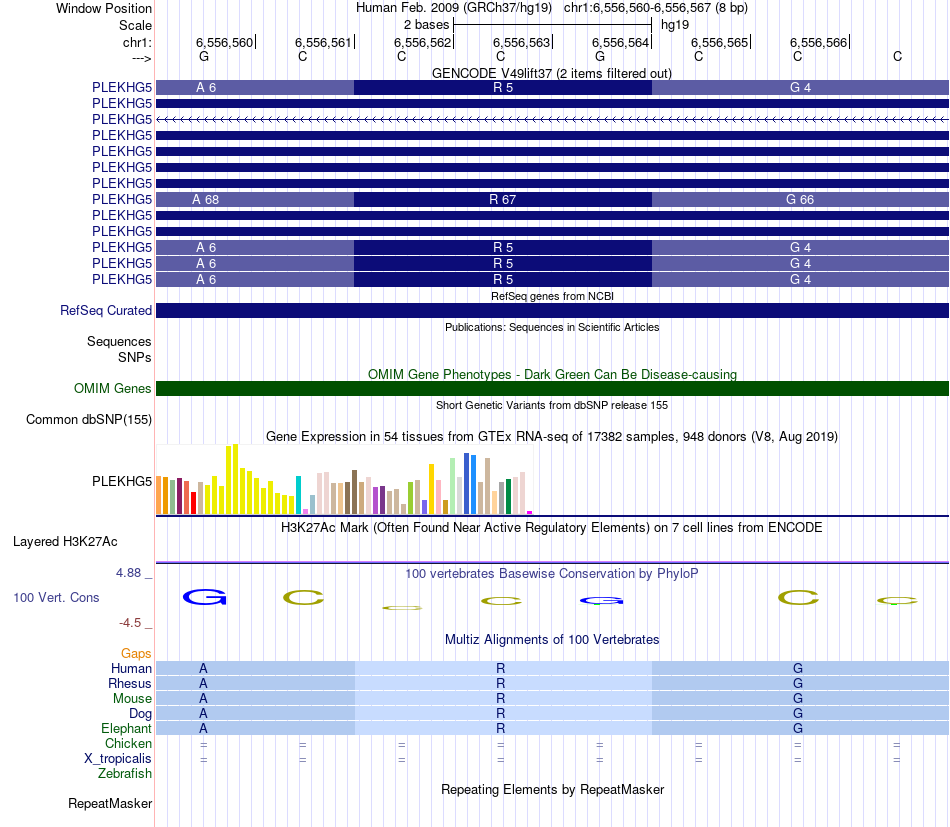950x827 pixels.
Task: Click the orange Gaps label
Action: coord(136,653)
